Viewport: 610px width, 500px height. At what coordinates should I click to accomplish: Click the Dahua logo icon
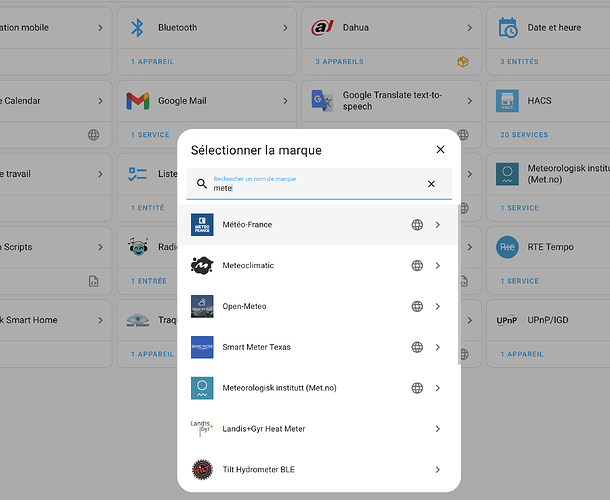(322, 28)
